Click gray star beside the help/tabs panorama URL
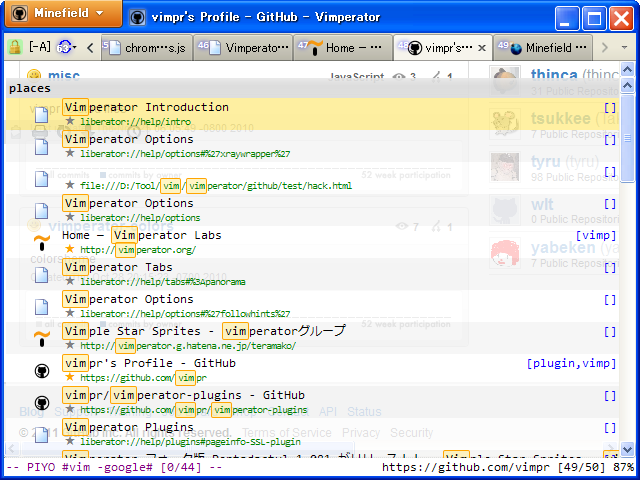The image size is (640, 480). click(70, 281)
